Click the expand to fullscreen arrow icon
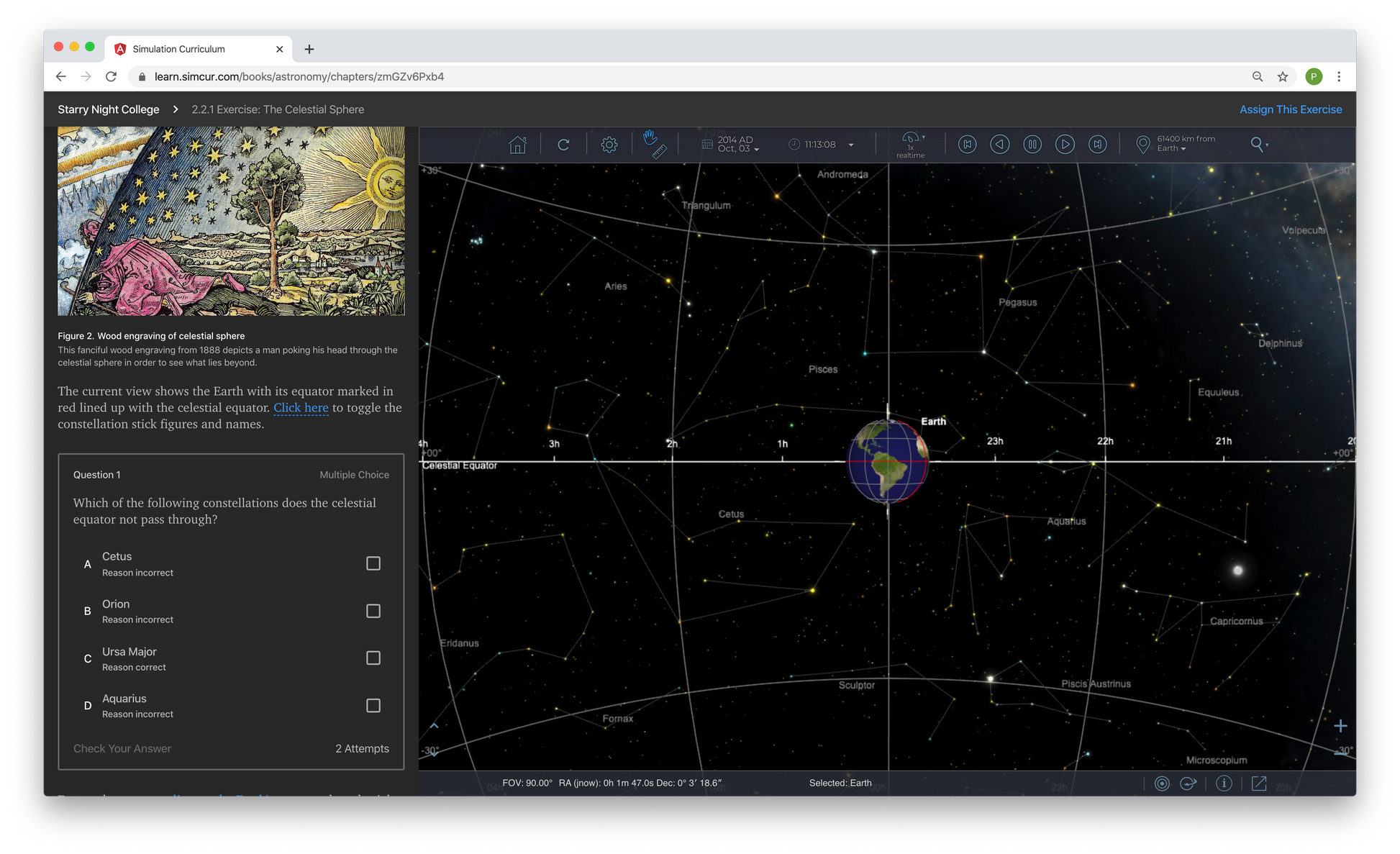This screenshot has height=854, width=1400. tap(1259, 783)
